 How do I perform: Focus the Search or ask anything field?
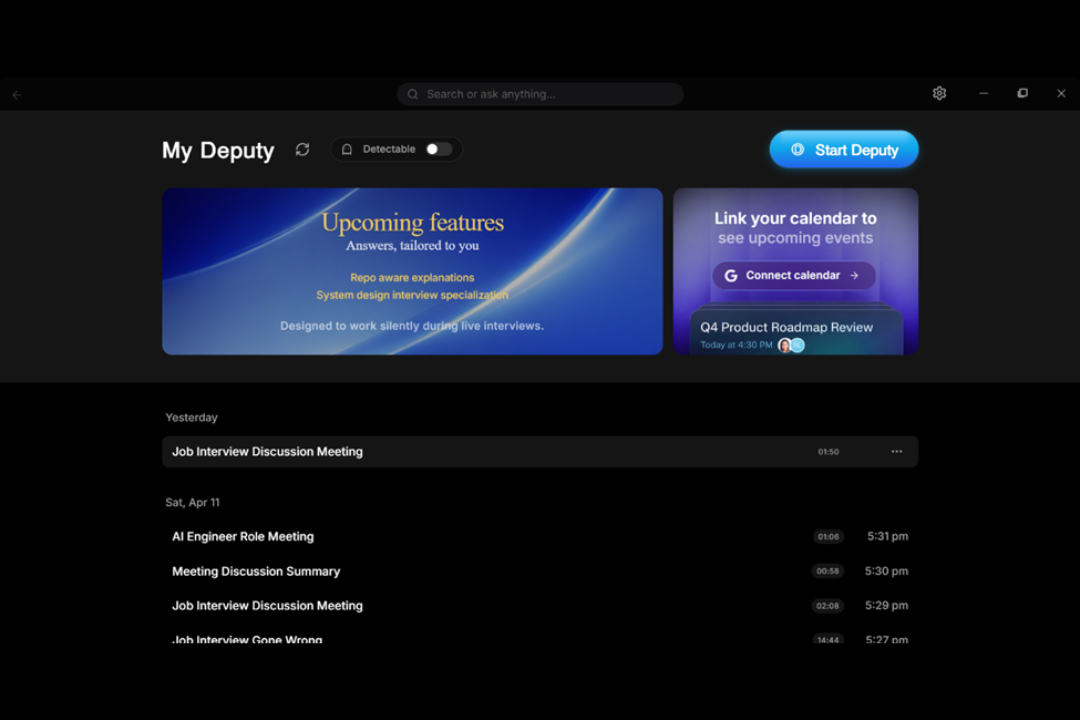pyautogui.click(x=539, y=94)
